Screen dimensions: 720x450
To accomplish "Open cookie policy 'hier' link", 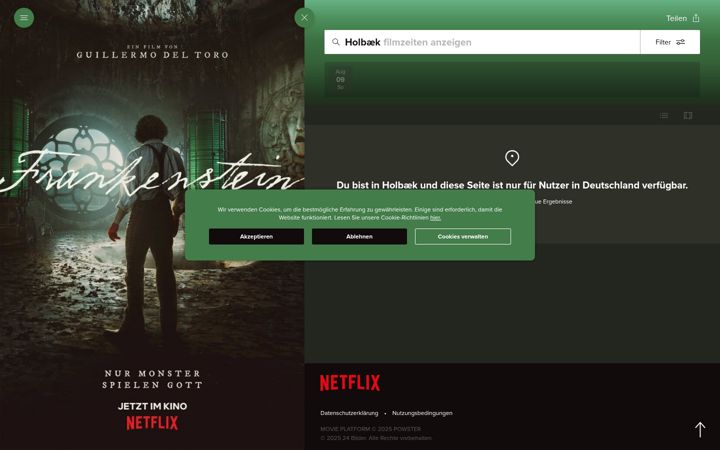I will (x=435, y=218).
